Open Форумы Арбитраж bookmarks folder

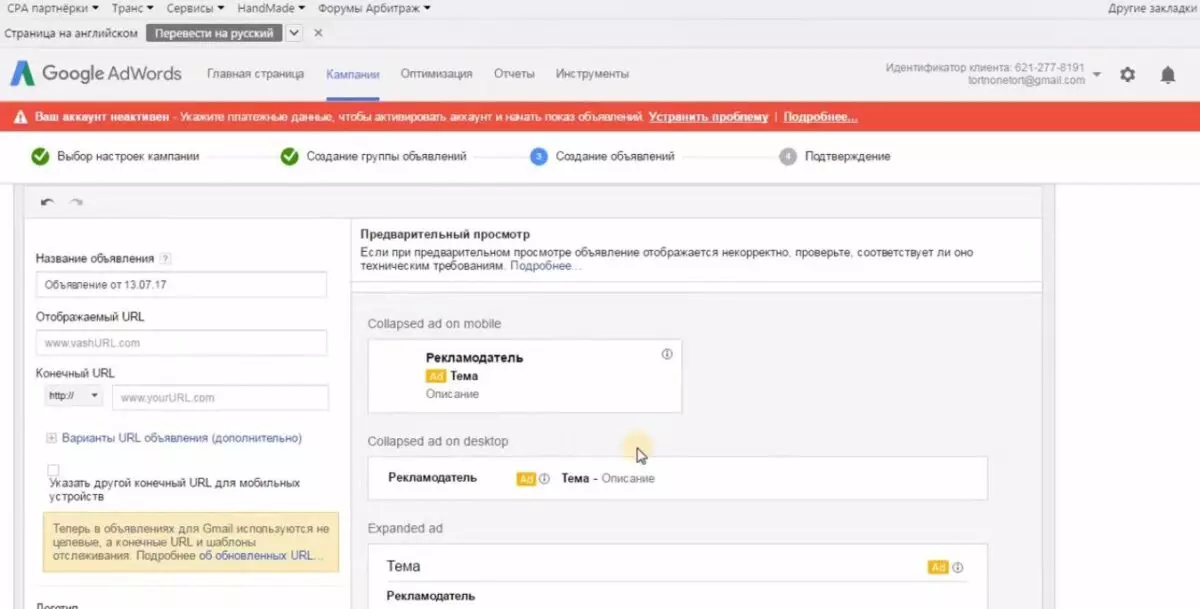tap(374, 8)
